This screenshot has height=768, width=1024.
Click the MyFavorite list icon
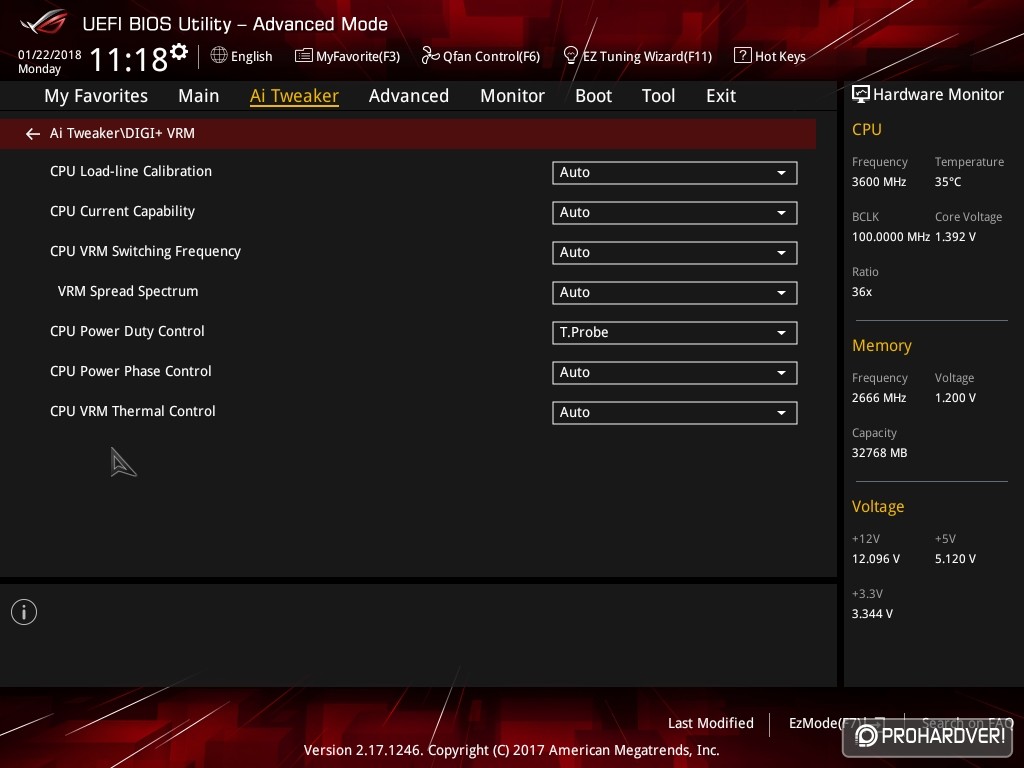[x=304, y=56]
